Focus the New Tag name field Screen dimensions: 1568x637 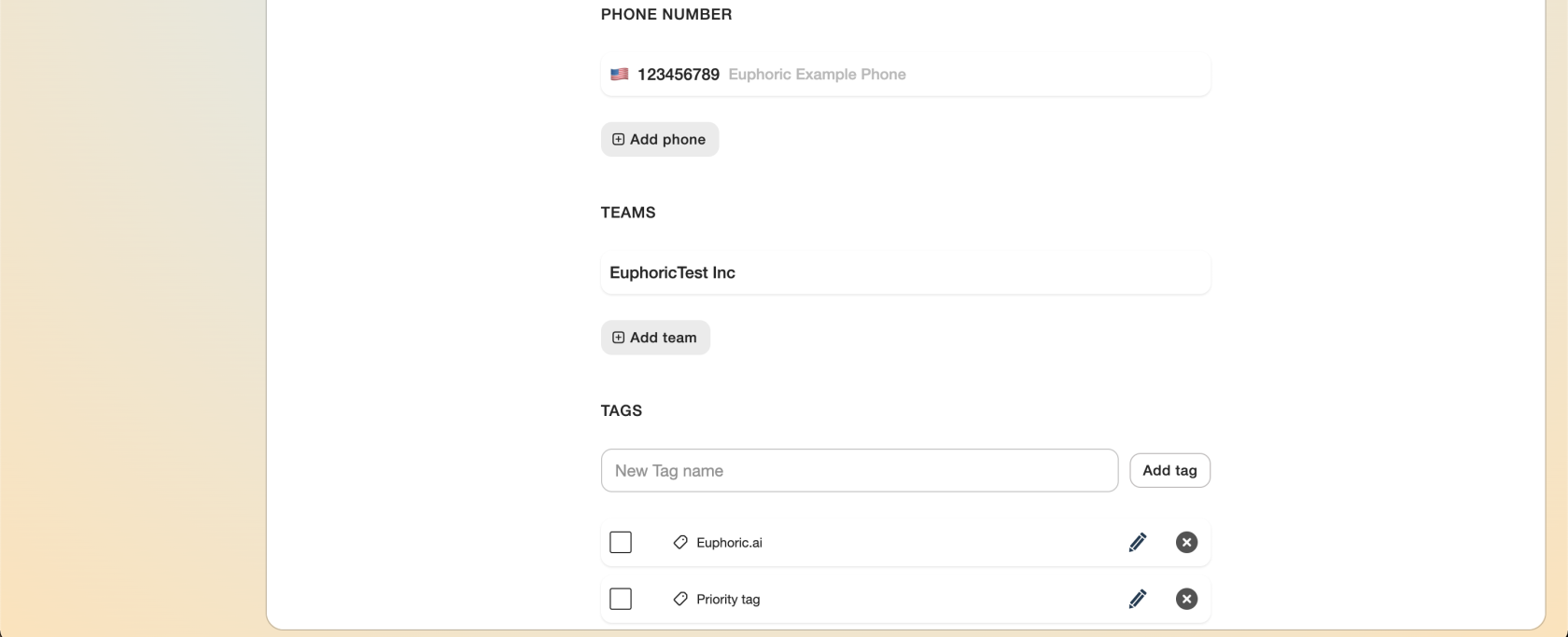click(x=859, y=471)
